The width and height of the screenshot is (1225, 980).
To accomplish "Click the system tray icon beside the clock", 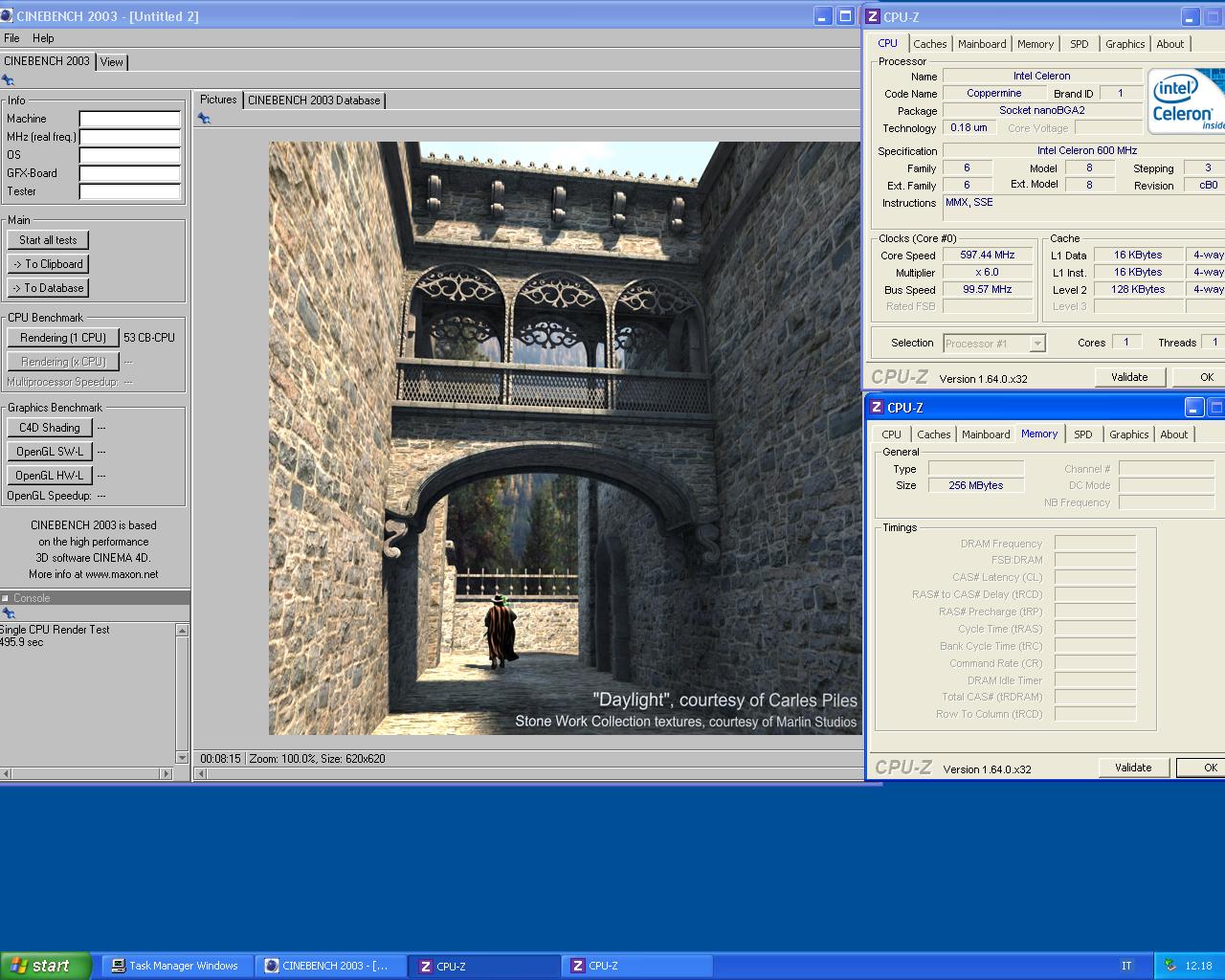I will click(1169, 966).
